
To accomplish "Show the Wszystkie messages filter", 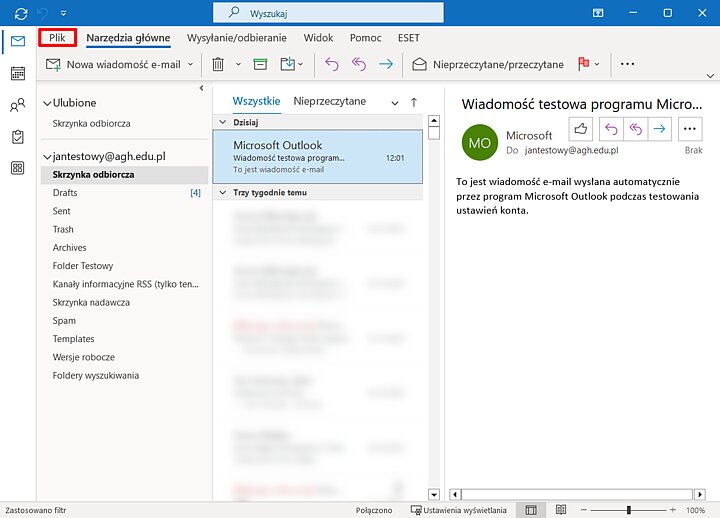I will [x=256, y=101].
